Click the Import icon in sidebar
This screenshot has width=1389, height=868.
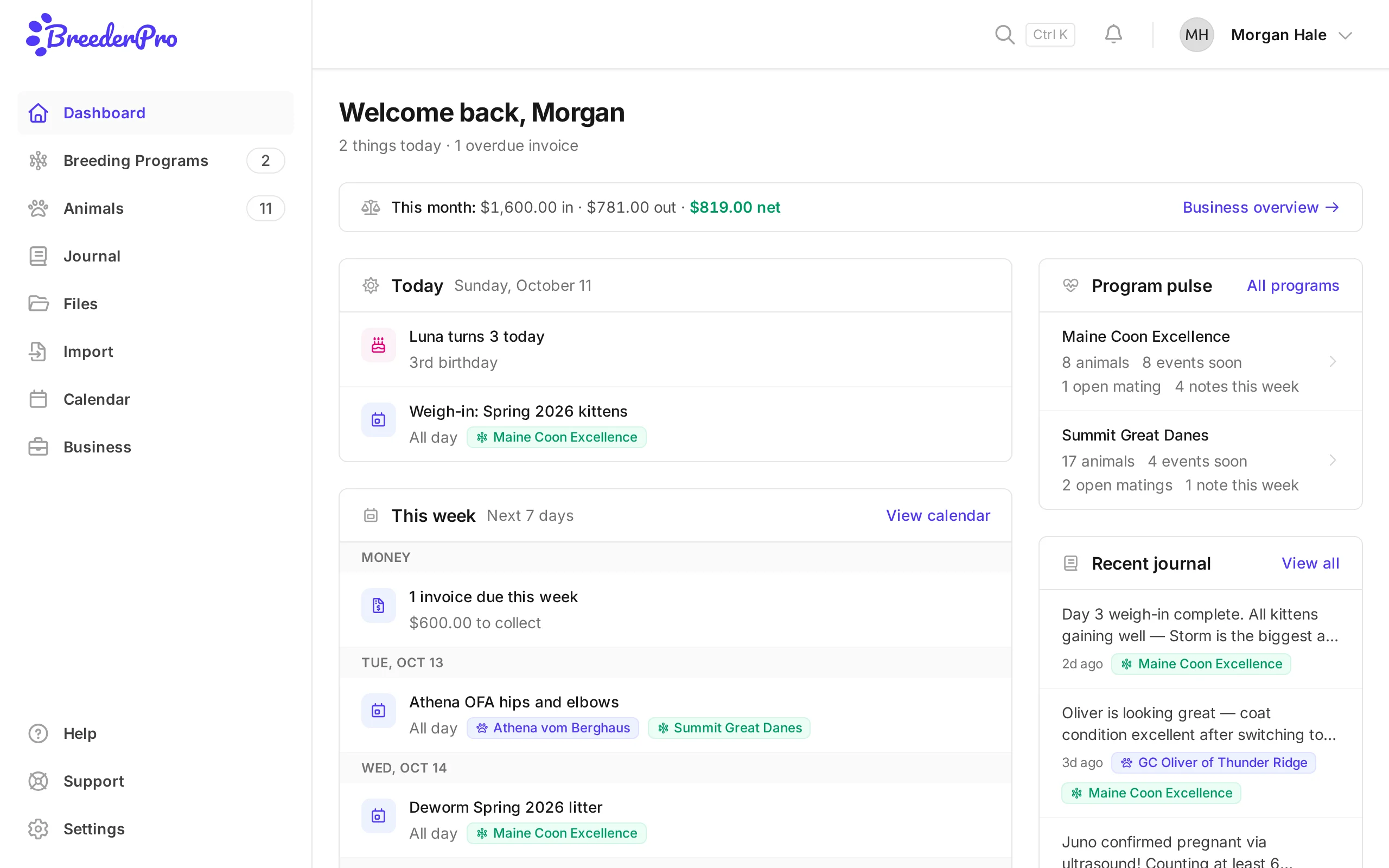tap(39, 352)
